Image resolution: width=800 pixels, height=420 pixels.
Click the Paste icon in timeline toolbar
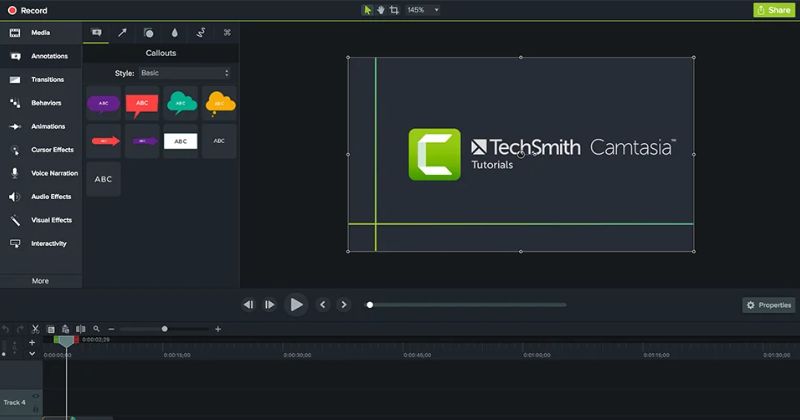[x=65, y=329]
